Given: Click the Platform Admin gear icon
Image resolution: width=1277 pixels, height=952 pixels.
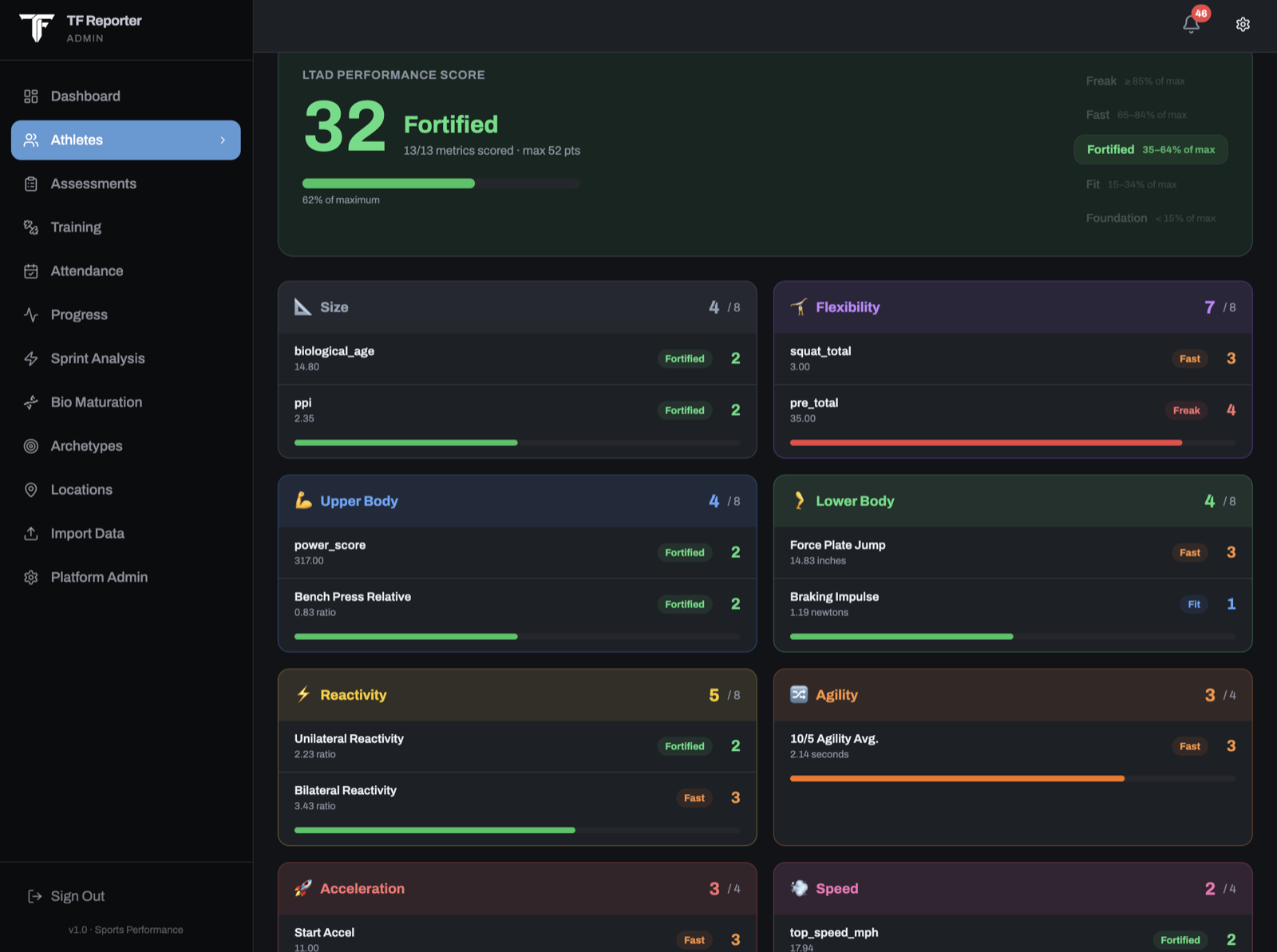Looking at the screenshot, I should tap(31, 578).
